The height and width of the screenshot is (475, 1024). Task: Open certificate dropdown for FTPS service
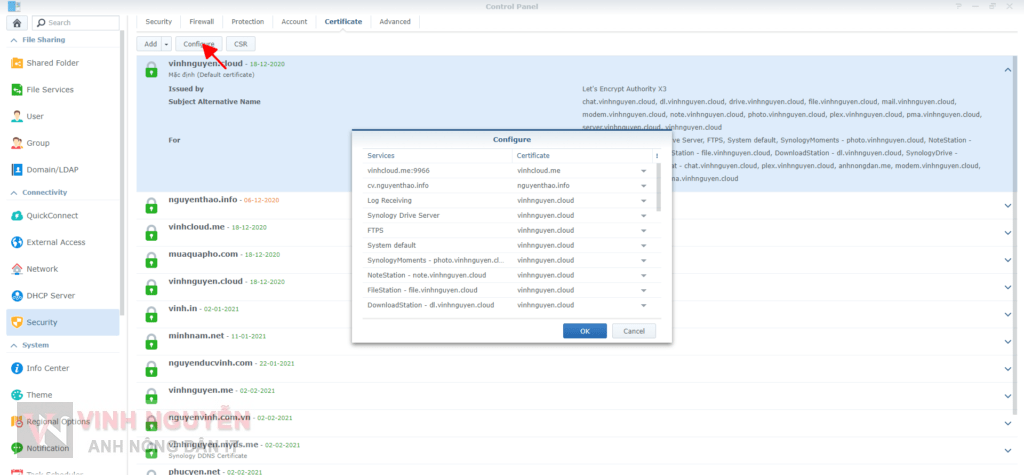643,231
